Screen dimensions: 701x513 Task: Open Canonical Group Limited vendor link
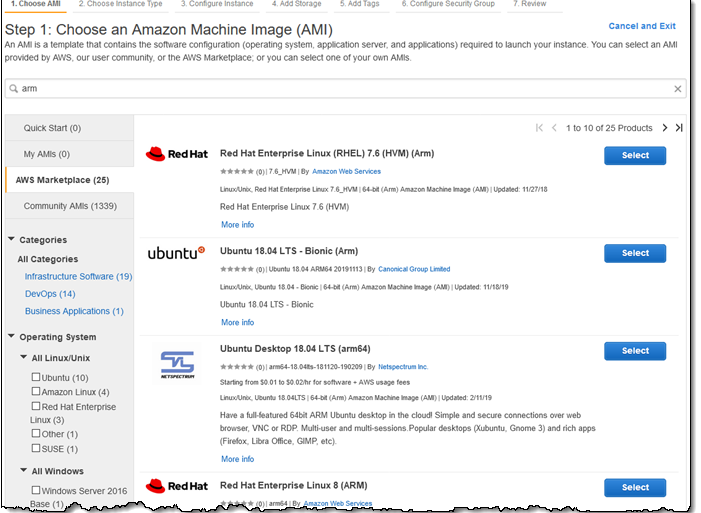click(x=414, y=269)
